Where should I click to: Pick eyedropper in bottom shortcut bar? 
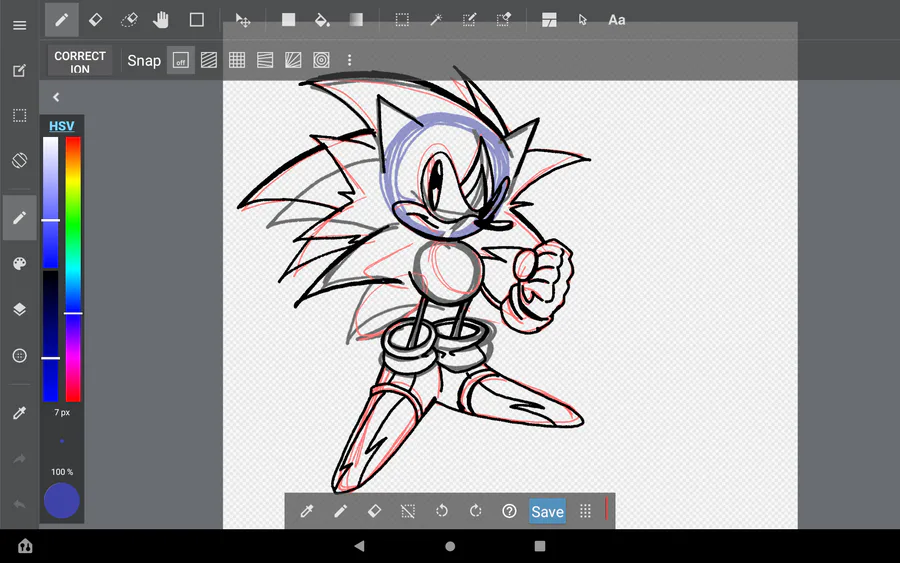coord(307,511)
